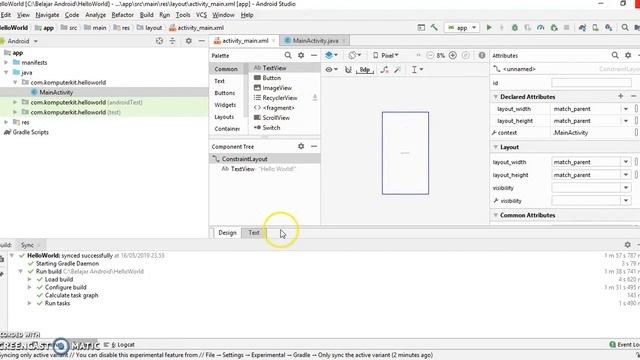Select Gradle Scripts in project tree
The width and height of the screenshot is (640, 360).
[x=31, y=132]
